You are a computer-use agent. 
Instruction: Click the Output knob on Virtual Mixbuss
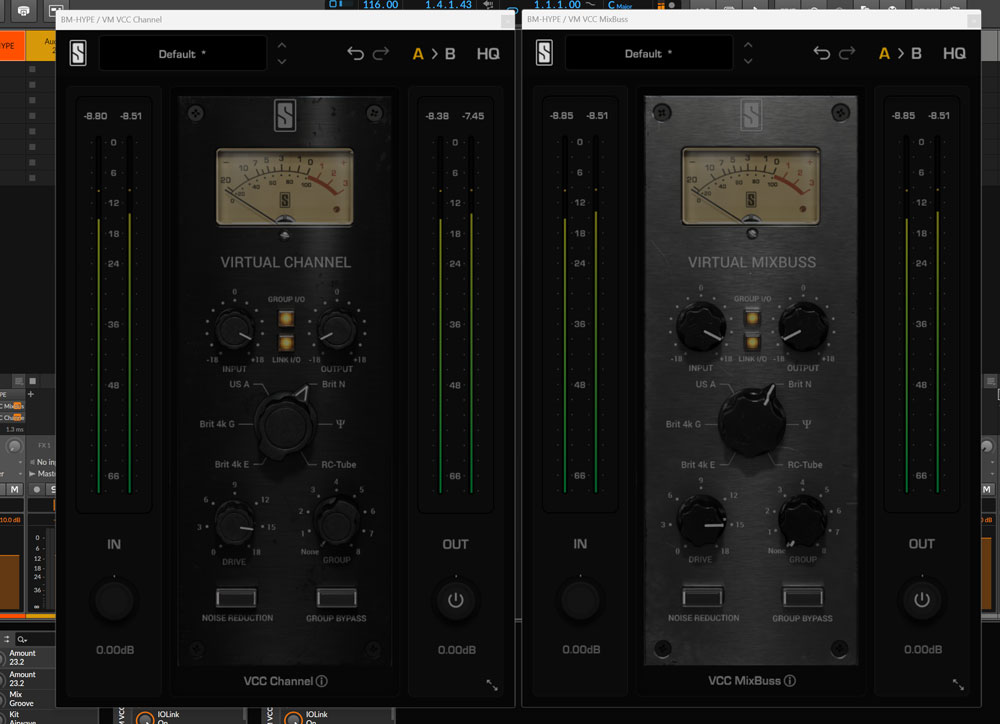point(803,327)
